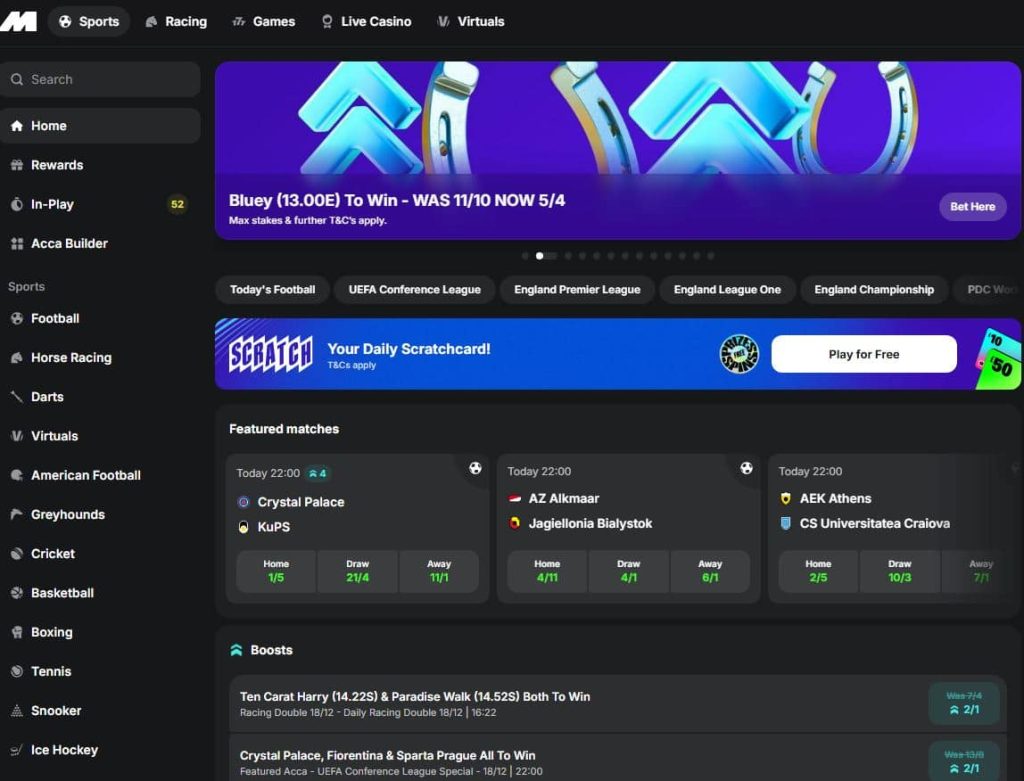Viewport: 1024px width, 781px height.
Task: Click the Bet Here banner button
Action: 972,207
